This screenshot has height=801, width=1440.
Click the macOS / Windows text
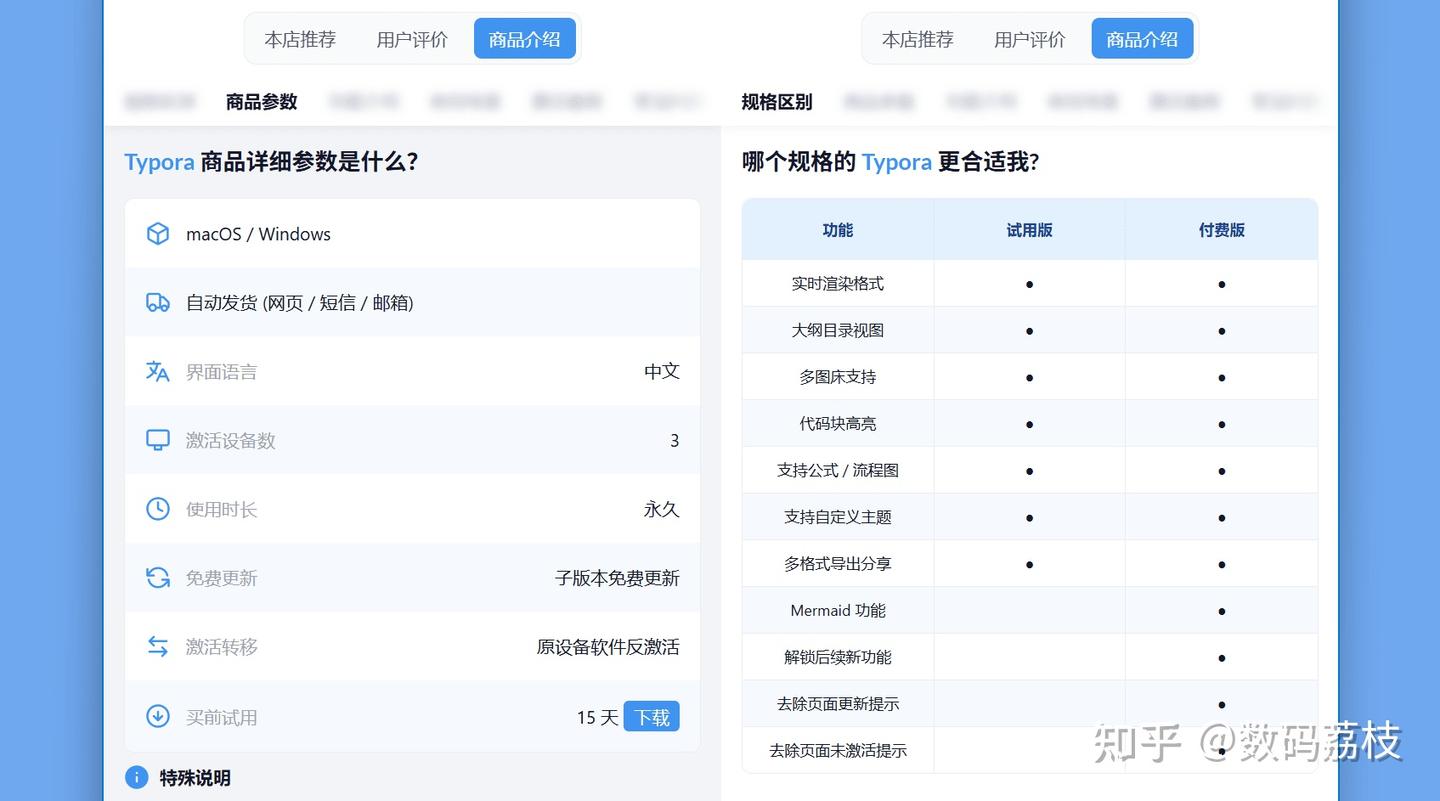pyautogui.click(x=258, y=234)
